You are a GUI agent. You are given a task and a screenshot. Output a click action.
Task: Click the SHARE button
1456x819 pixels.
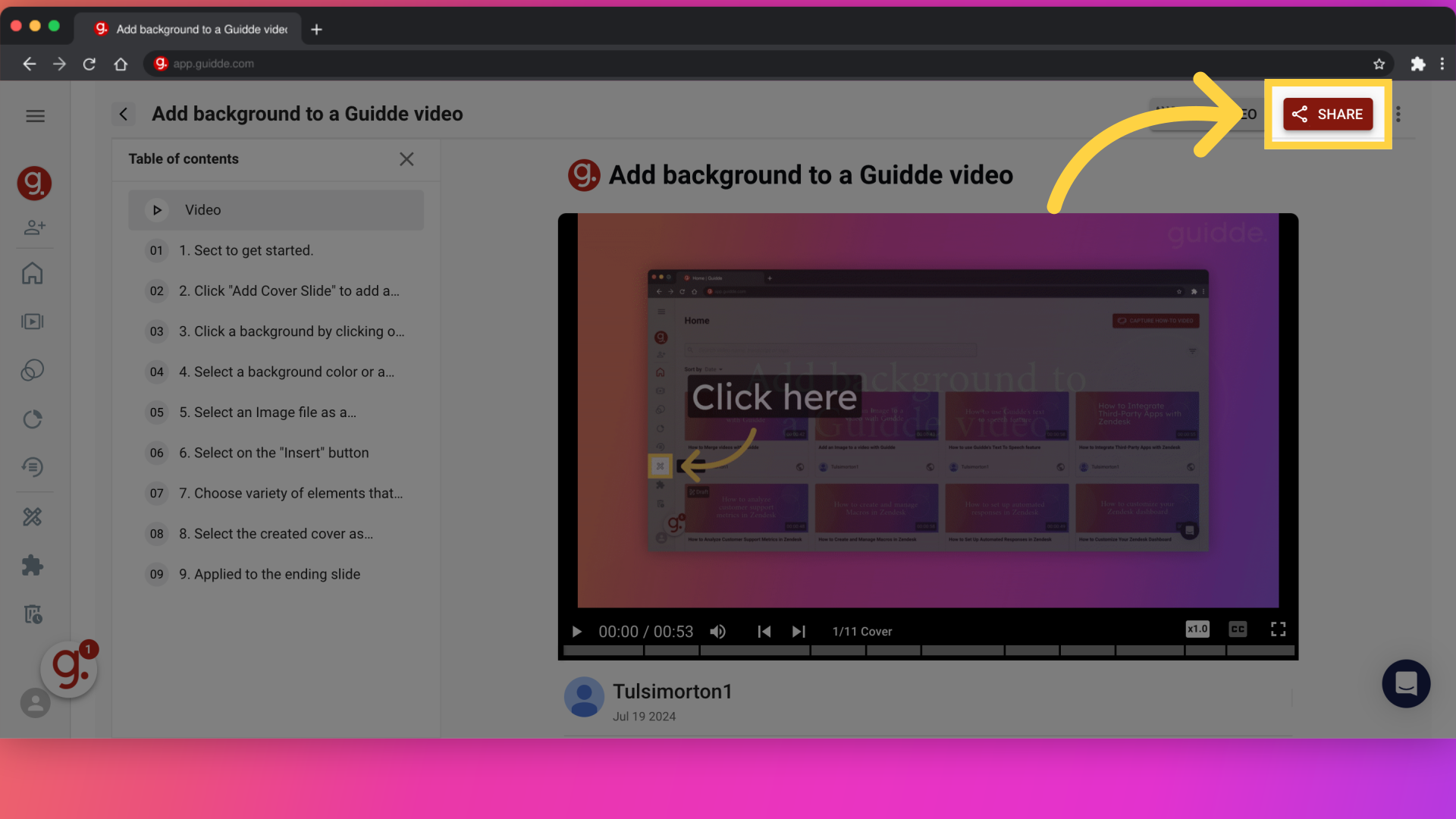tap(1328, 115)
